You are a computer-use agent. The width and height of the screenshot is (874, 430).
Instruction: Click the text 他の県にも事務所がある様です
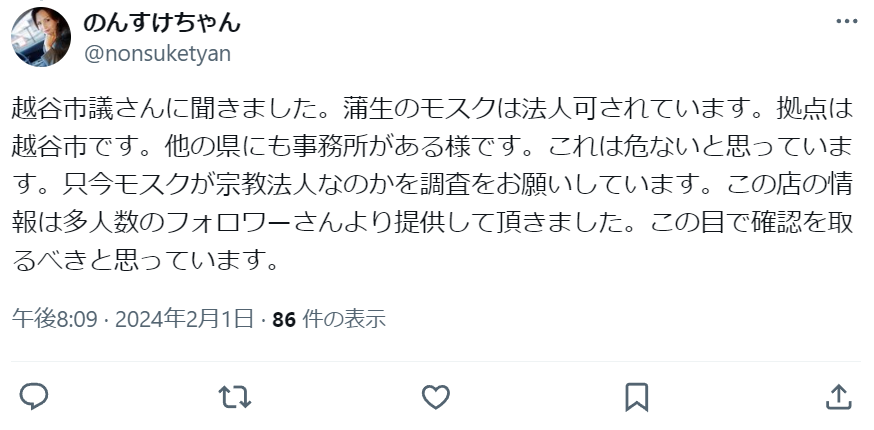click(x=343, y=147)
